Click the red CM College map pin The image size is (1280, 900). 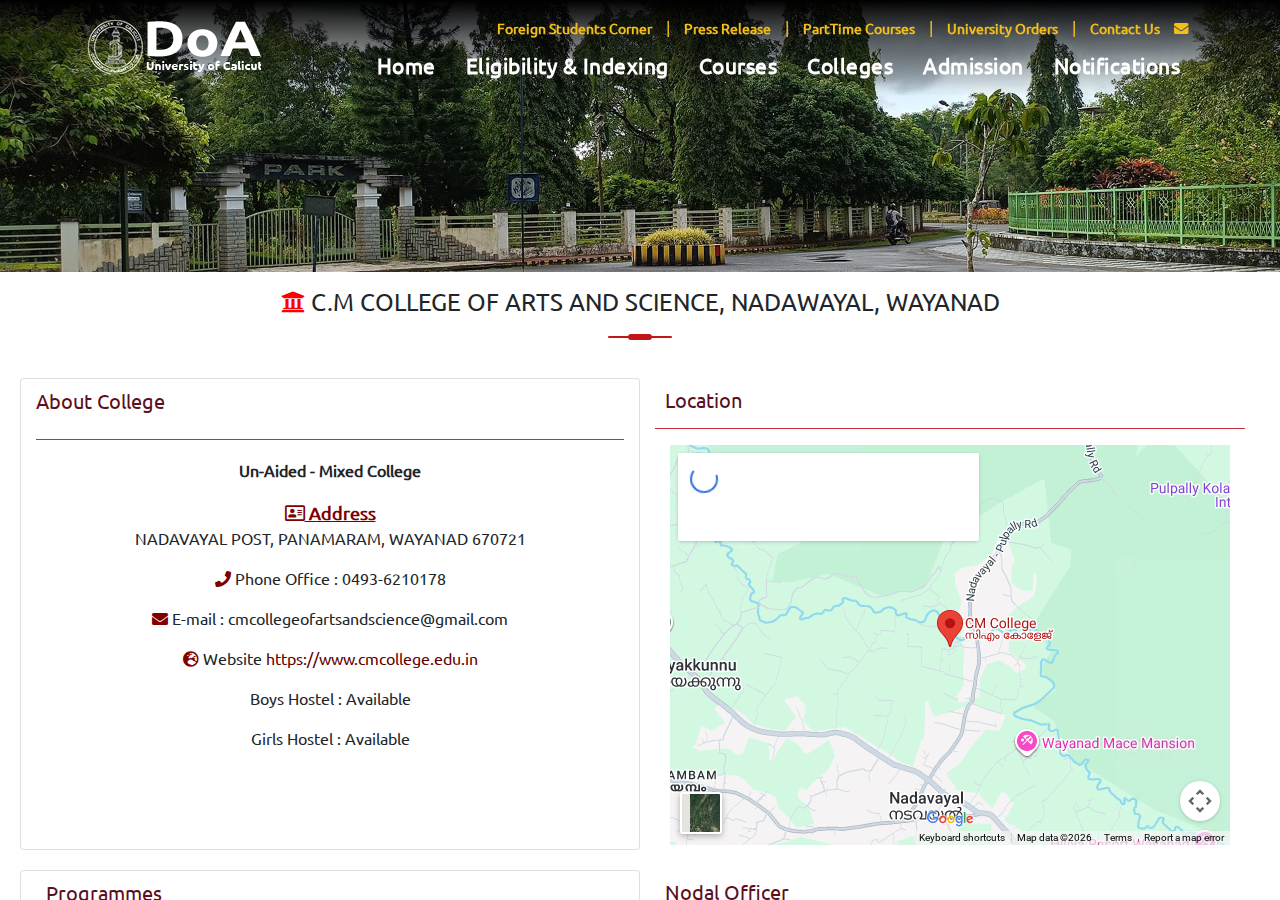tap(950, 628)
